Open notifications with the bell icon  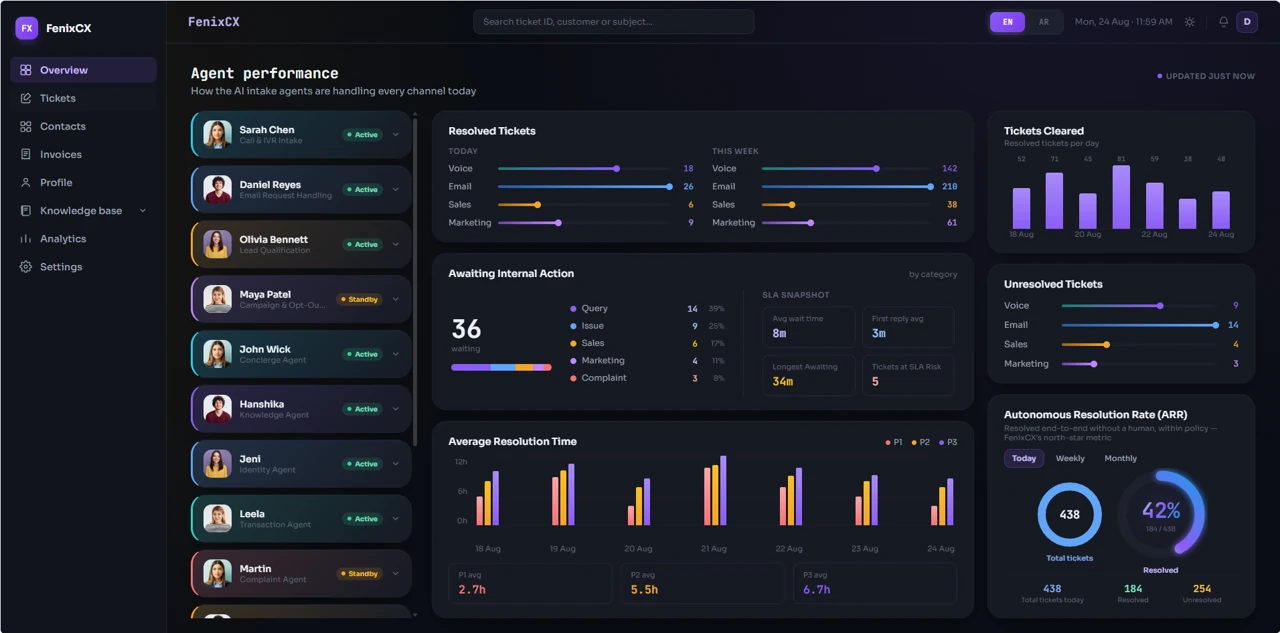point(1223,22)
